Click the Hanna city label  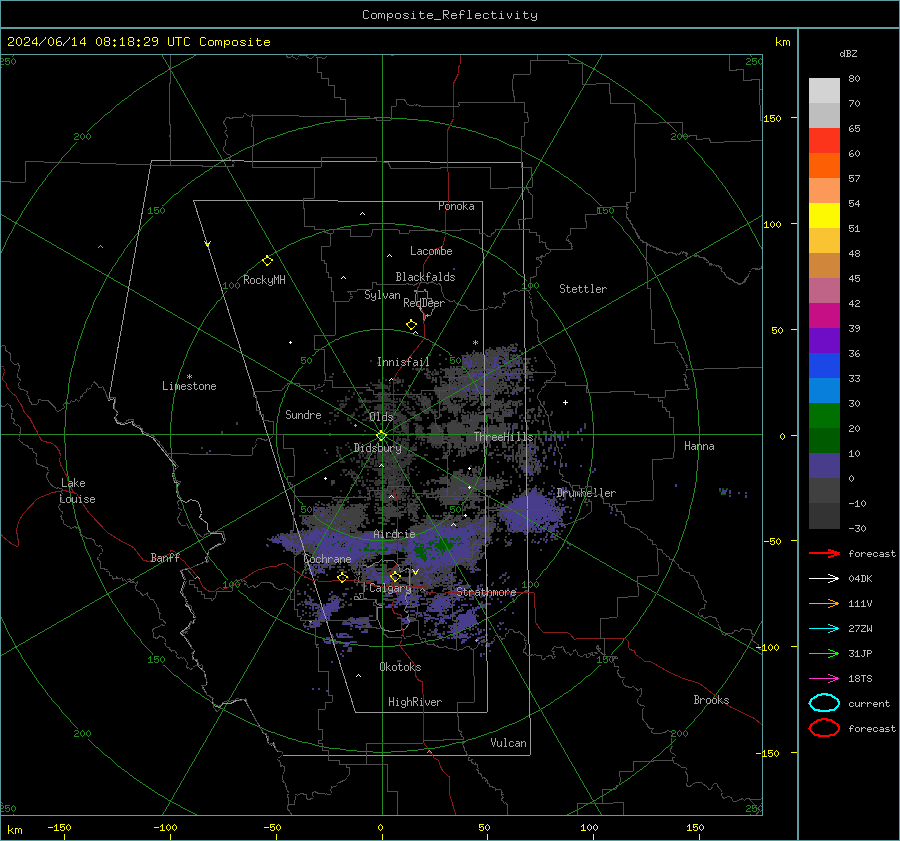point(699,446)
